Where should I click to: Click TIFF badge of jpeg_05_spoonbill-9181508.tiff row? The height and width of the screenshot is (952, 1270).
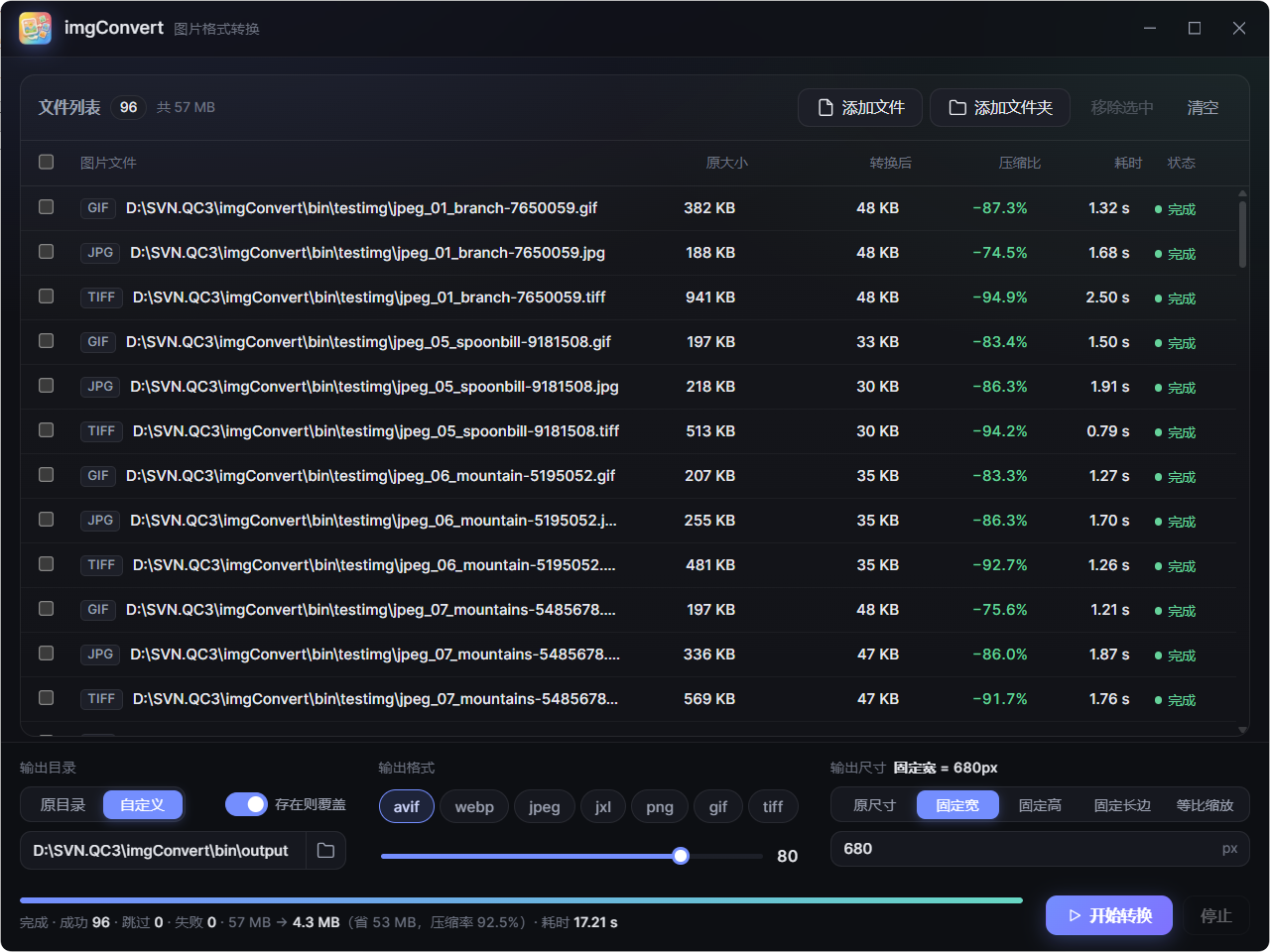pos(101,431)
